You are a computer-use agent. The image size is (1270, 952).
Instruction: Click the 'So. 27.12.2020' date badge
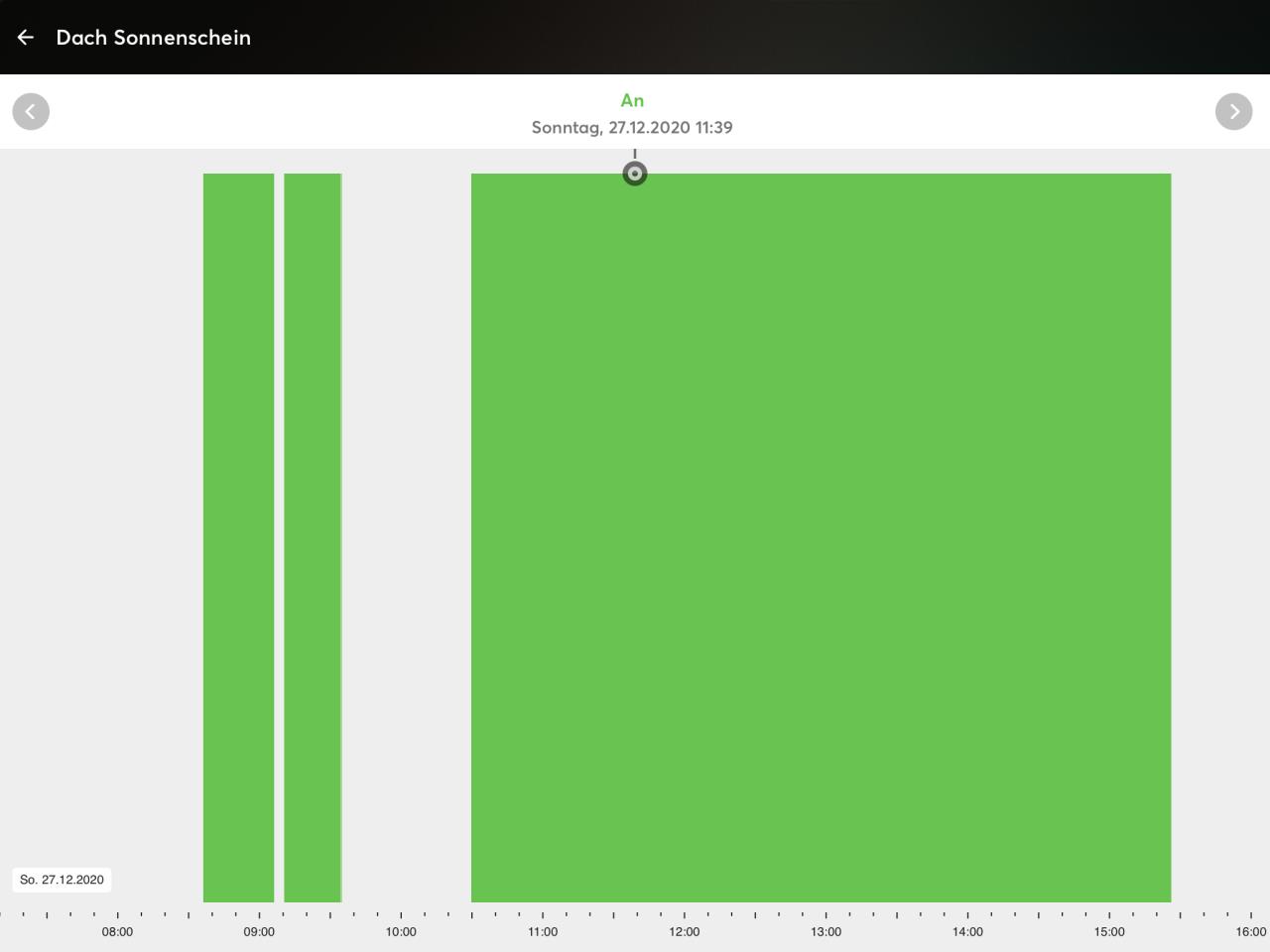pyautogui.click(x=62, y=880)
